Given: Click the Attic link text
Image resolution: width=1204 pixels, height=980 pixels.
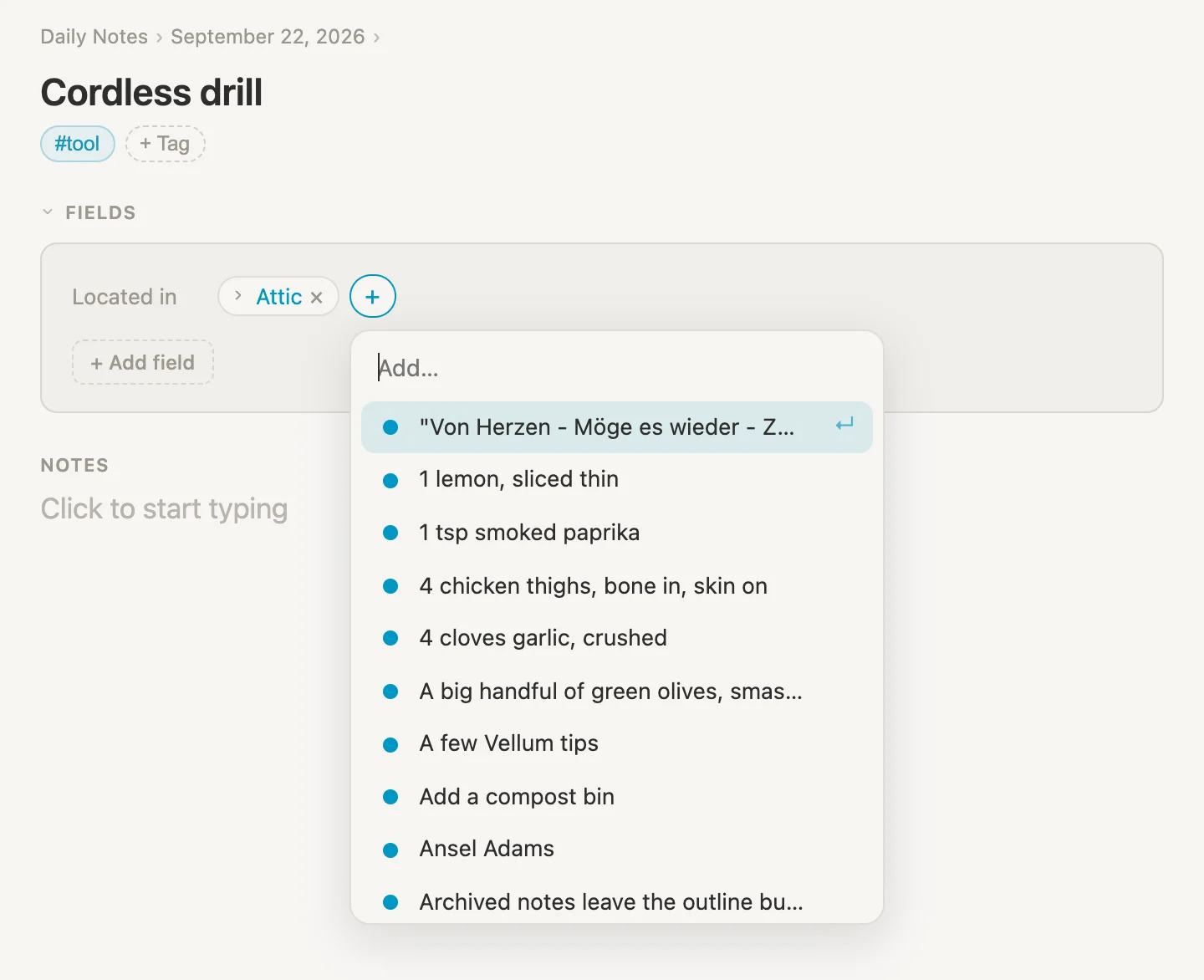Looking at the screenshot, I should point(278,297).
